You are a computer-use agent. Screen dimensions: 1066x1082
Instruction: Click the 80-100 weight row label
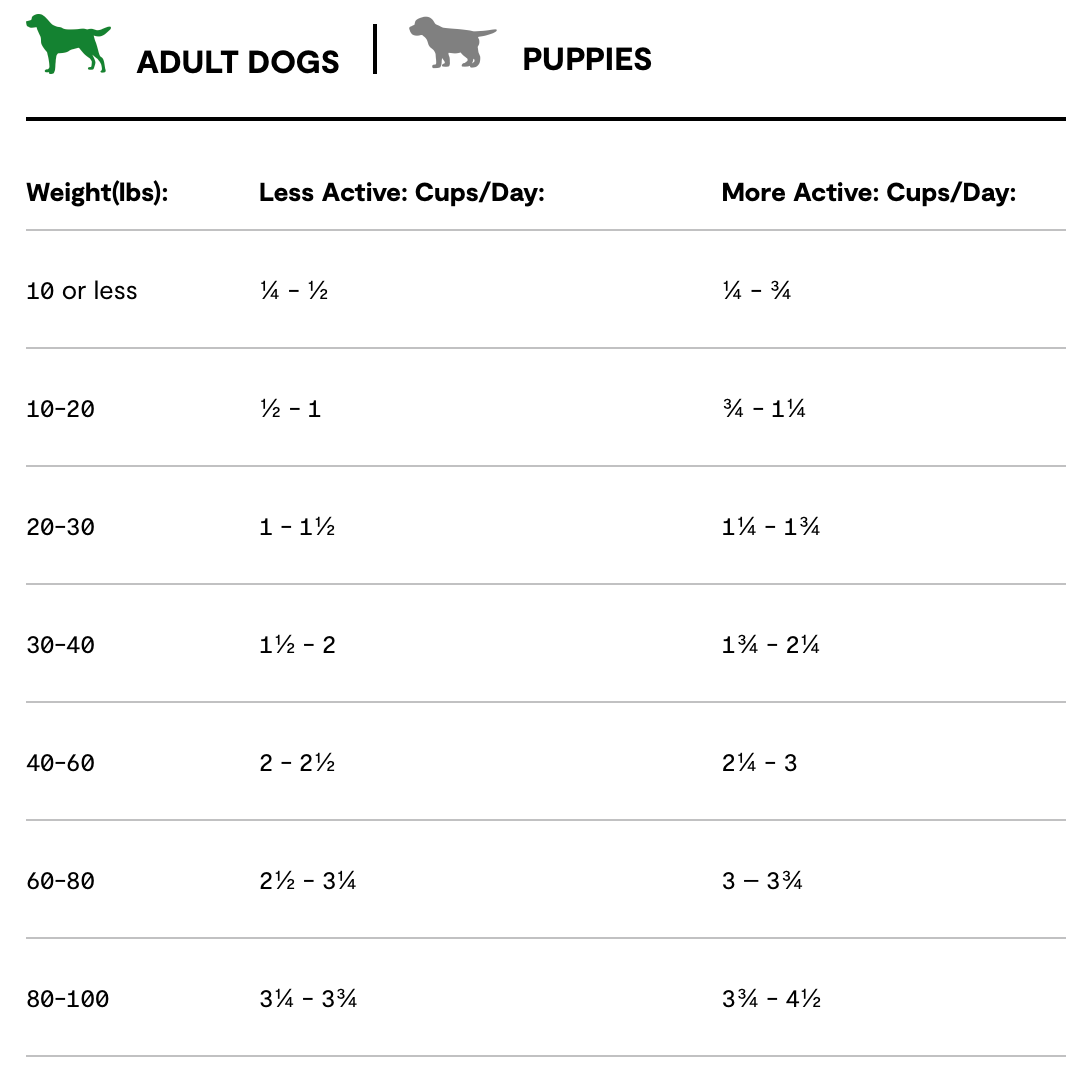[x=67, y=999]
